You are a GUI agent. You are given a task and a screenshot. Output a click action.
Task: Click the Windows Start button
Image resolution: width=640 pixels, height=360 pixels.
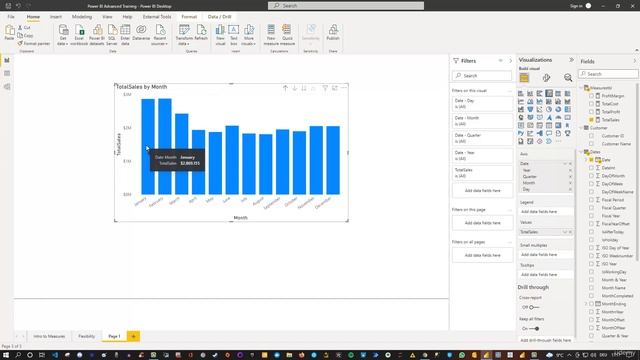click(6, 355)
